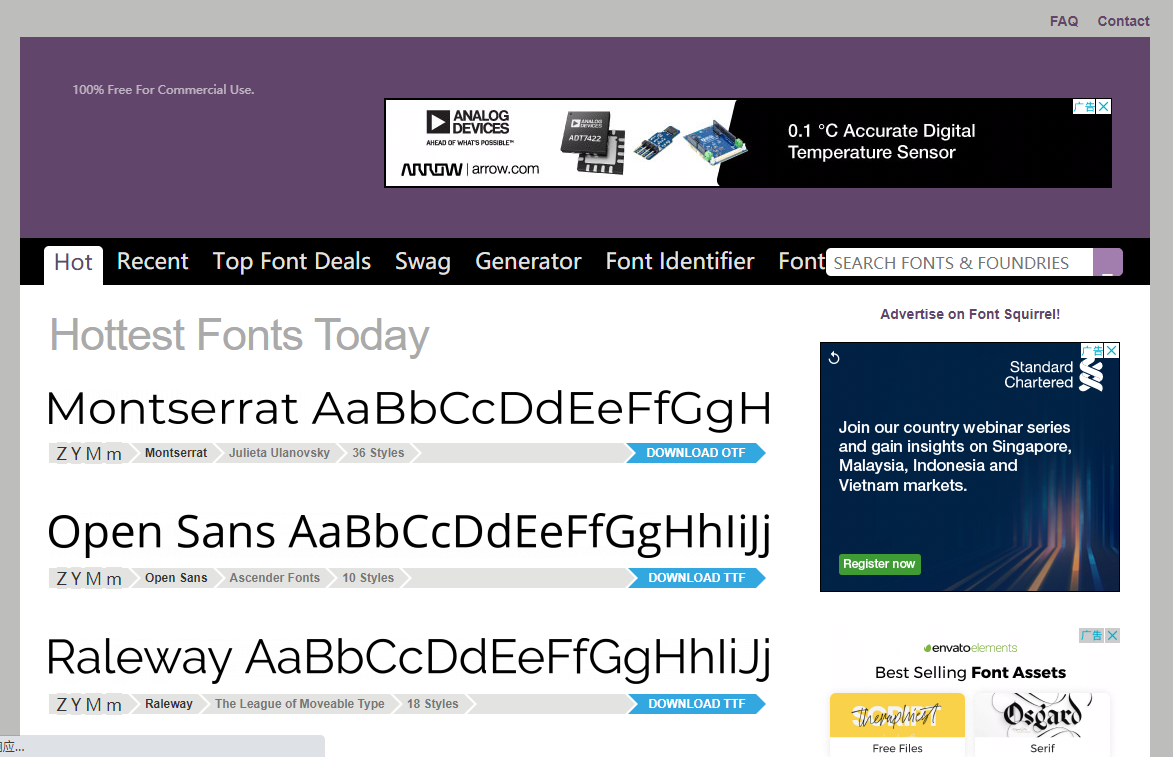Open Serif Osgard thumbnail in Envato ad

click(1042, 724)
